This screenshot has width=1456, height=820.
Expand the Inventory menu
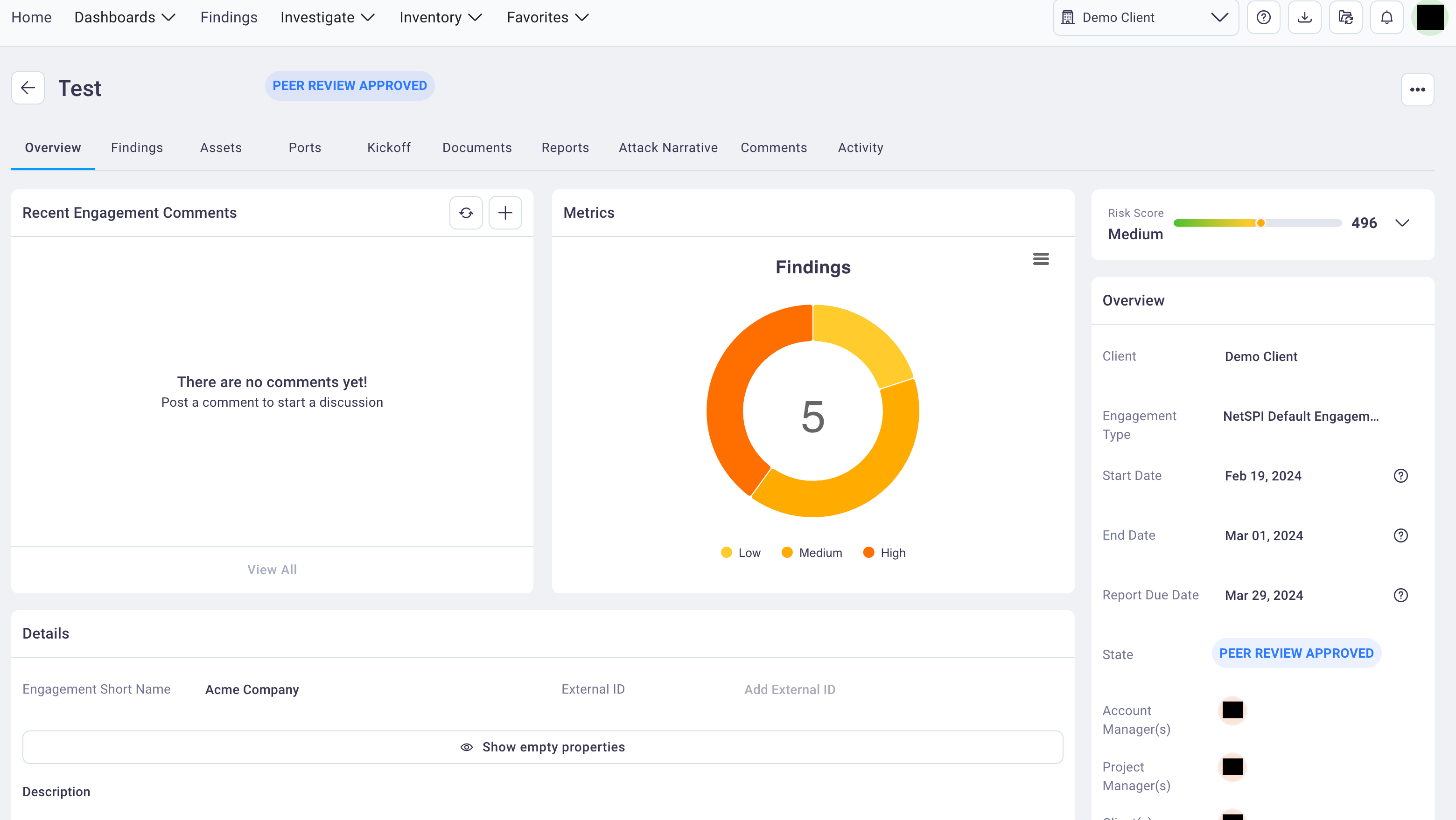(x=441, y=18)
